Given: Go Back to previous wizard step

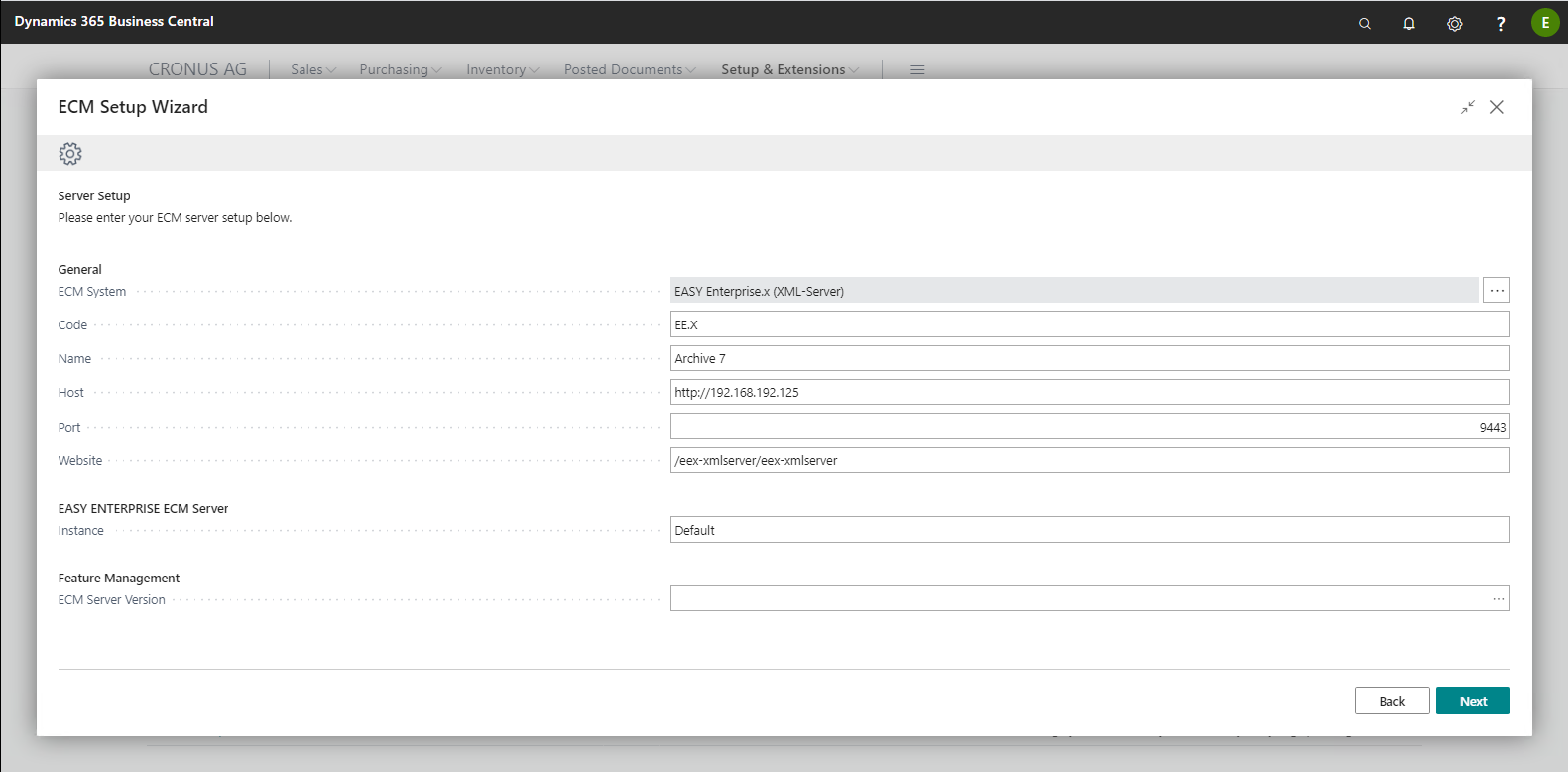Looking at the screenshot, I should [1391, 701].
